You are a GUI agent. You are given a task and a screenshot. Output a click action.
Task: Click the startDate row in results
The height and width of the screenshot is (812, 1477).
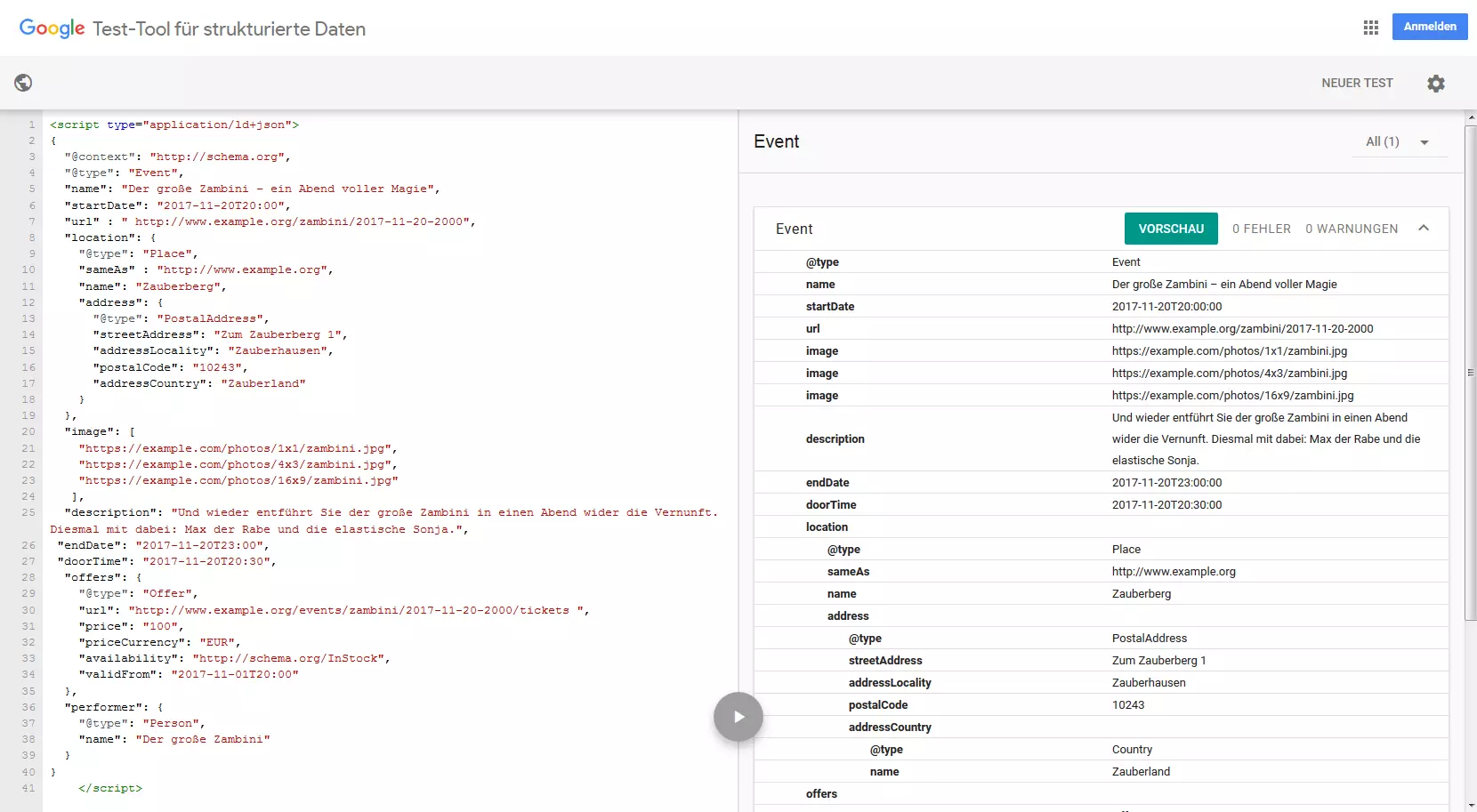click(1102, 306)
